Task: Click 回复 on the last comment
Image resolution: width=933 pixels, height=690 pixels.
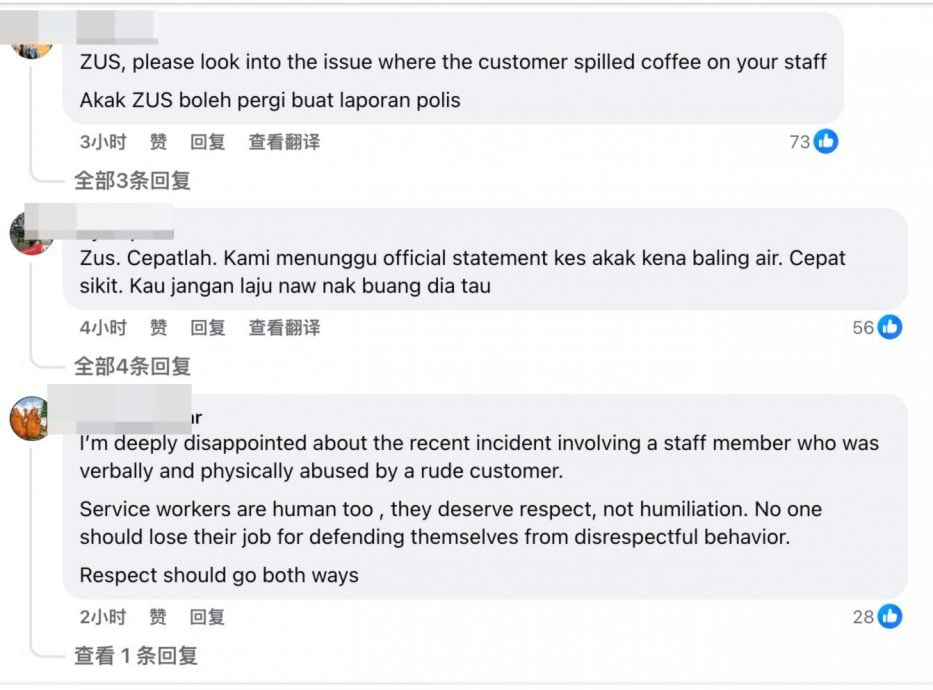Action: pos(207,617)
